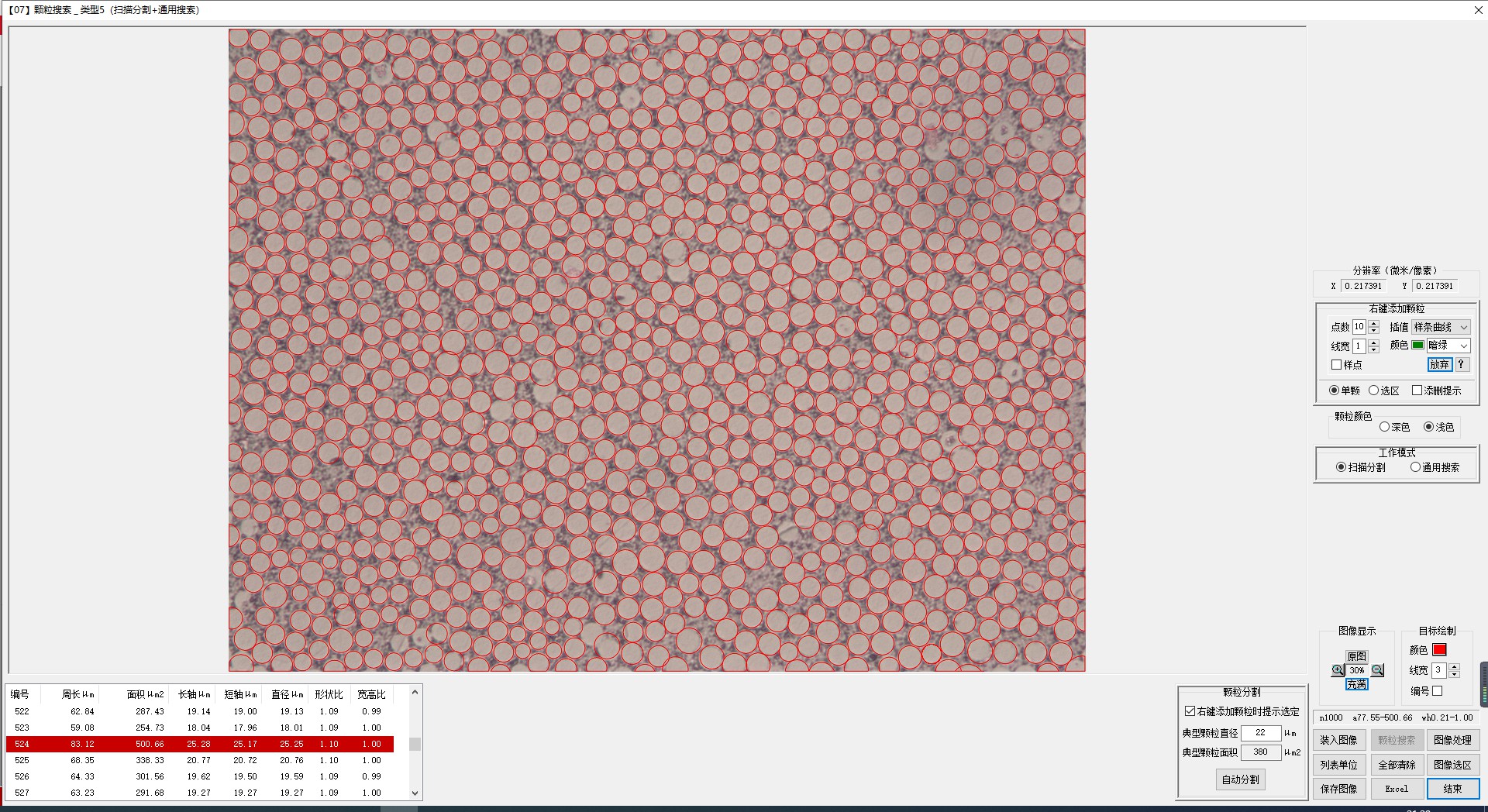Click the 充满 fit-to-window button
This screenshot has height=812, width=1488.
point(1356,684)
